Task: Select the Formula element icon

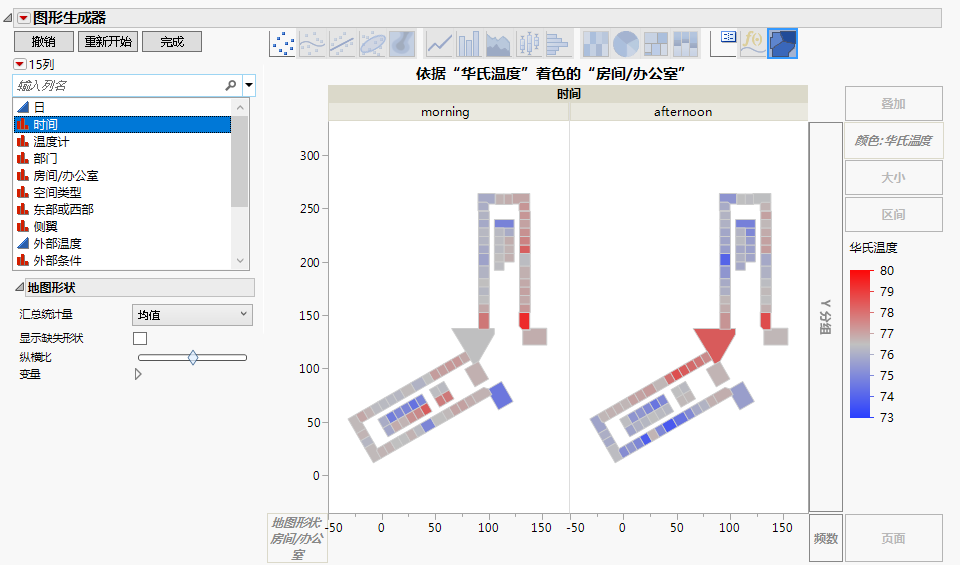Action: [x=752, y=44]
